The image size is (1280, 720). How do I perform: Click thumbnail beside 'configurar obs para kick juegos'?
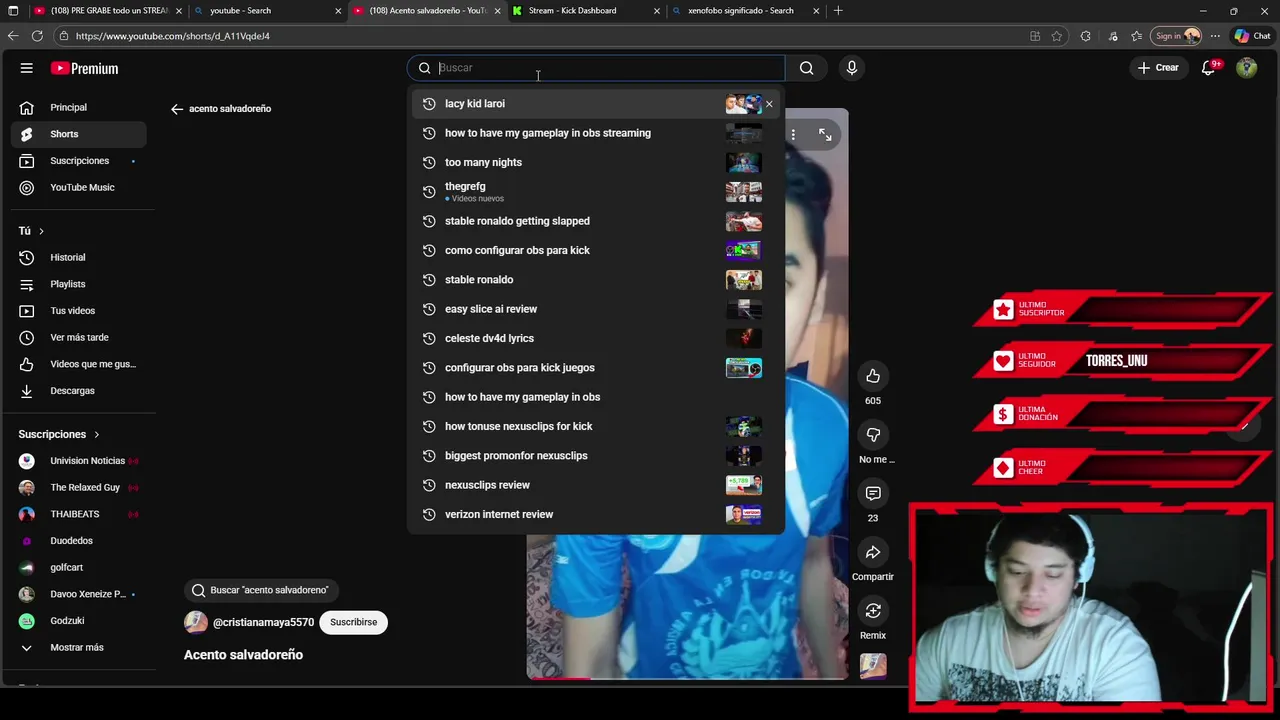[743, 368]
